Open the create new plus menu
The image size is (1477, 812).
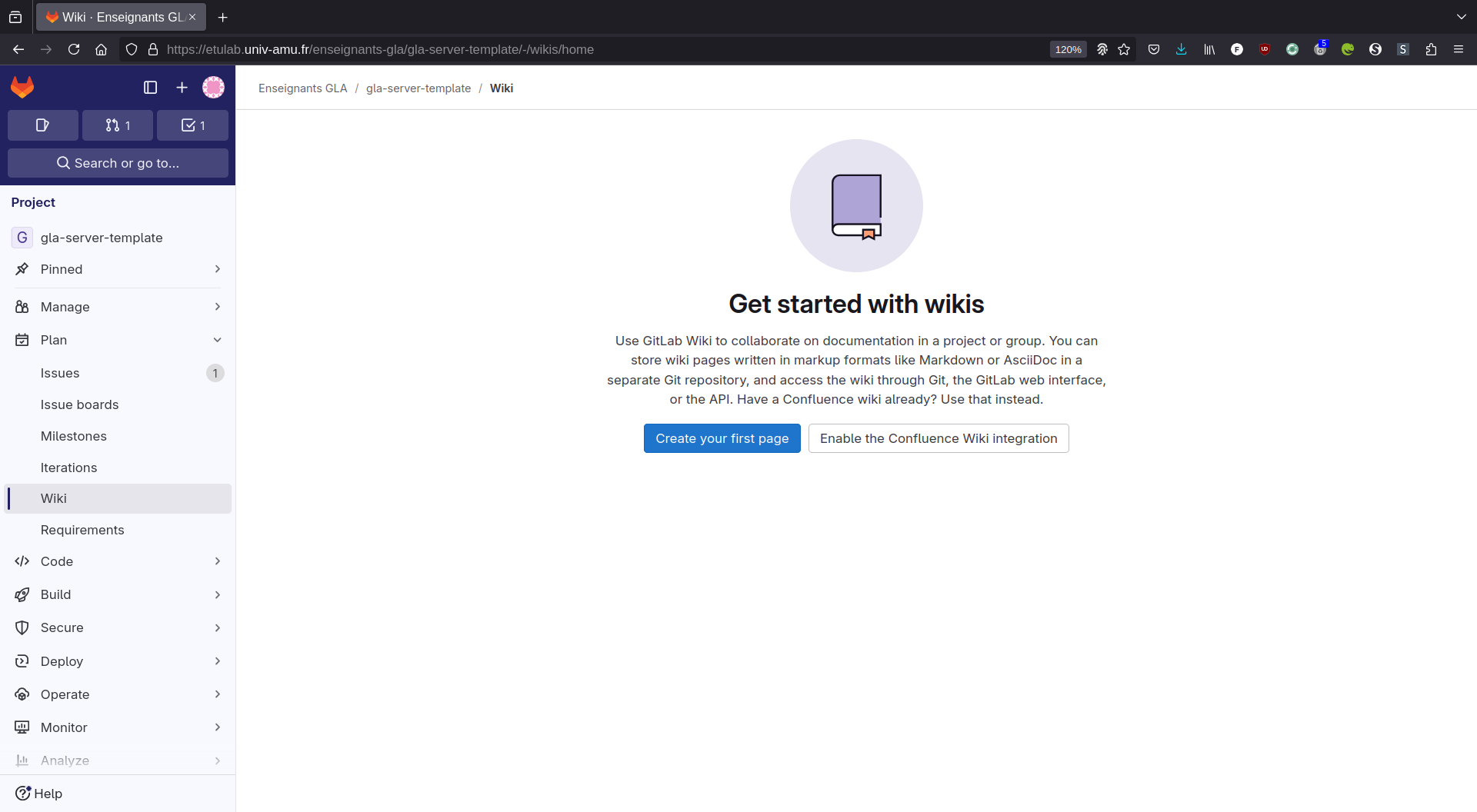pos(182,88)
